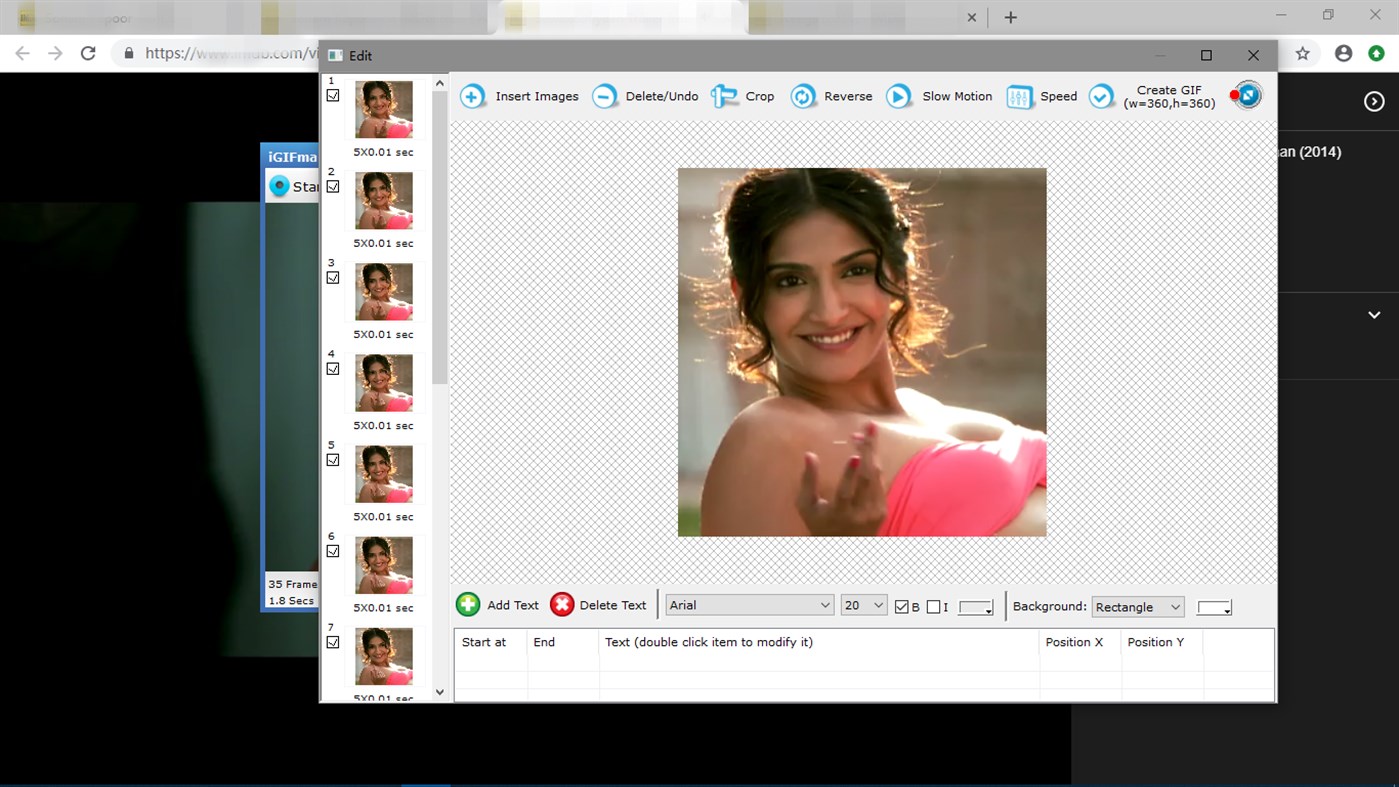Click the green Add Text icon
Viewport: 1399px width, 787px height.
point(468,604)
